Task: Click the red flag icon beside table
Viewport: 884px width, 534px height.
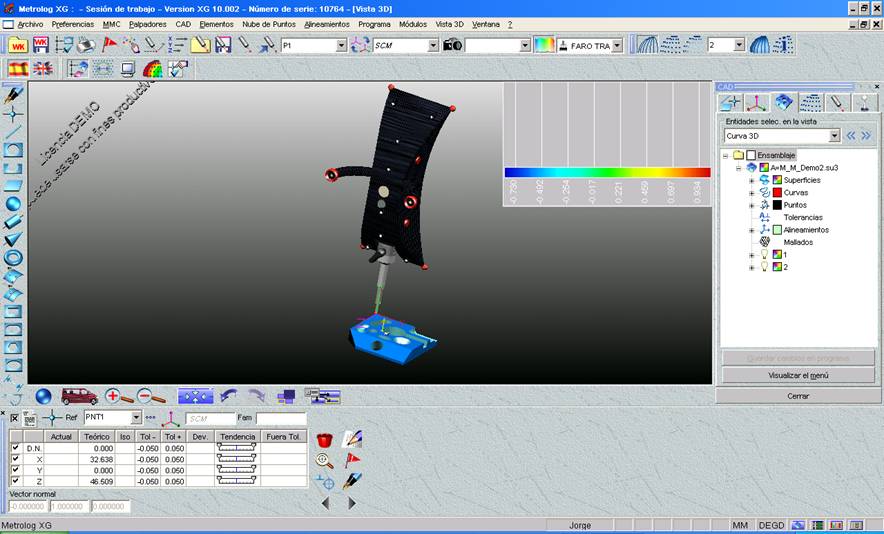Action: (352, 461)
